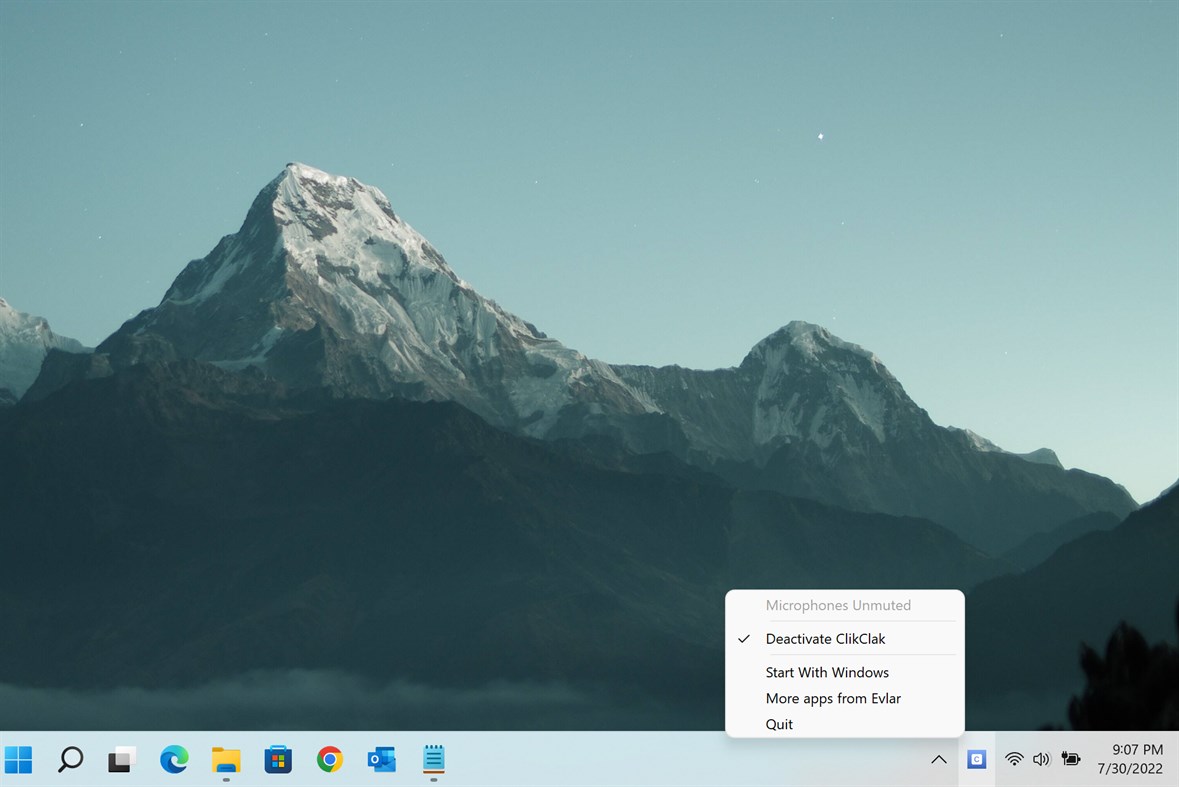This screenshot has width=1179, height=787.
Task: Open File Explorer from the taskbar
Action: (x=226, y=760)
